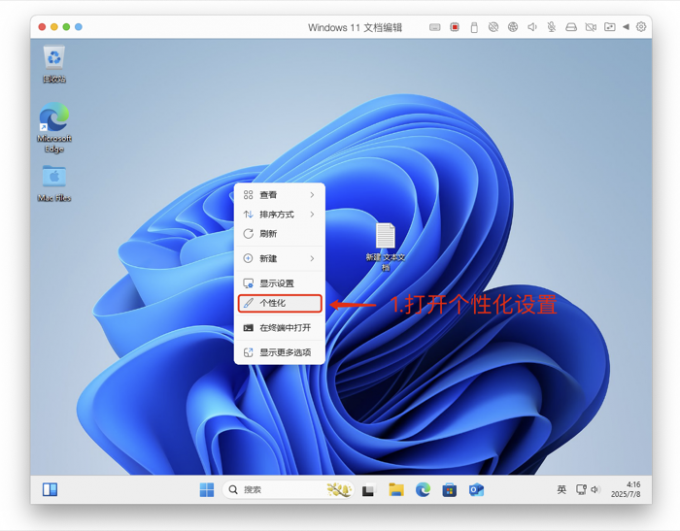Open the volume tray icon
Image resolution: width=680 pixels, height=531 pixels.
pos(595,490)
